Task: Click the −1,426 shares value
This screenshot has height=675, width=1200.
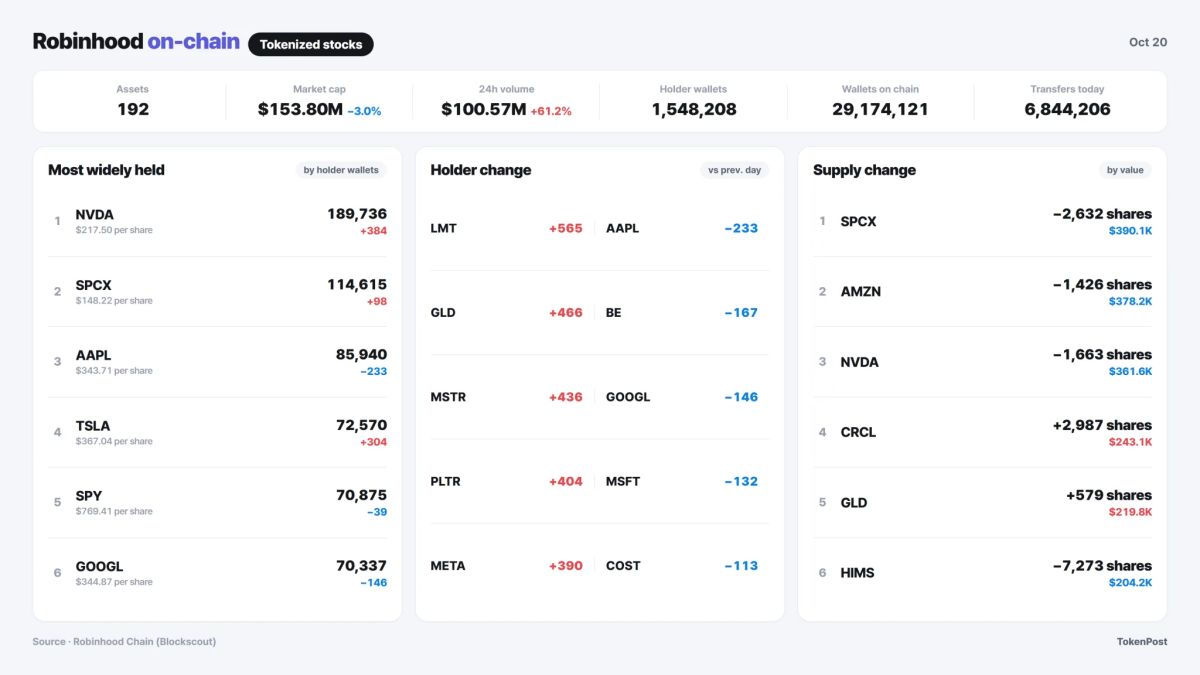Action: [1102, 284]
